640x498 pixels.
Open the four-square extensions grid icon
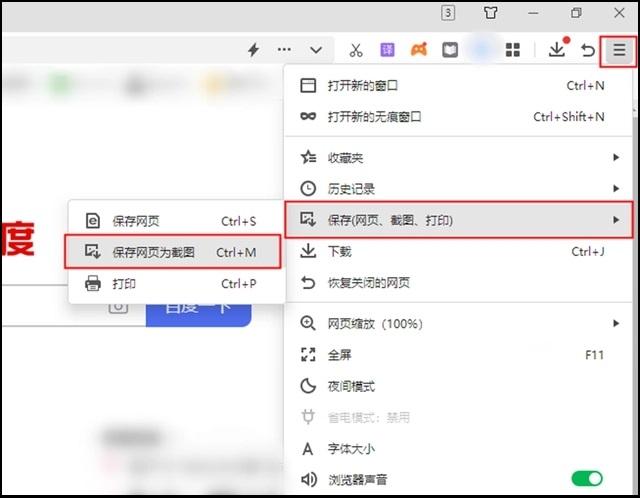[513, 50]
